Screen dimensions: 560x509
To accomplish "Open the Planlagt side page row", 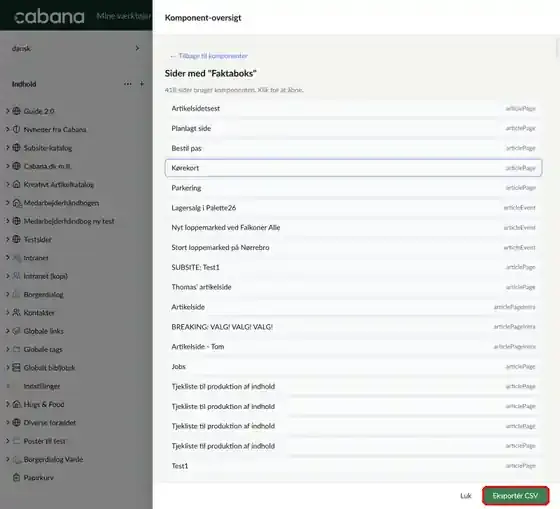I will [354, 128].
